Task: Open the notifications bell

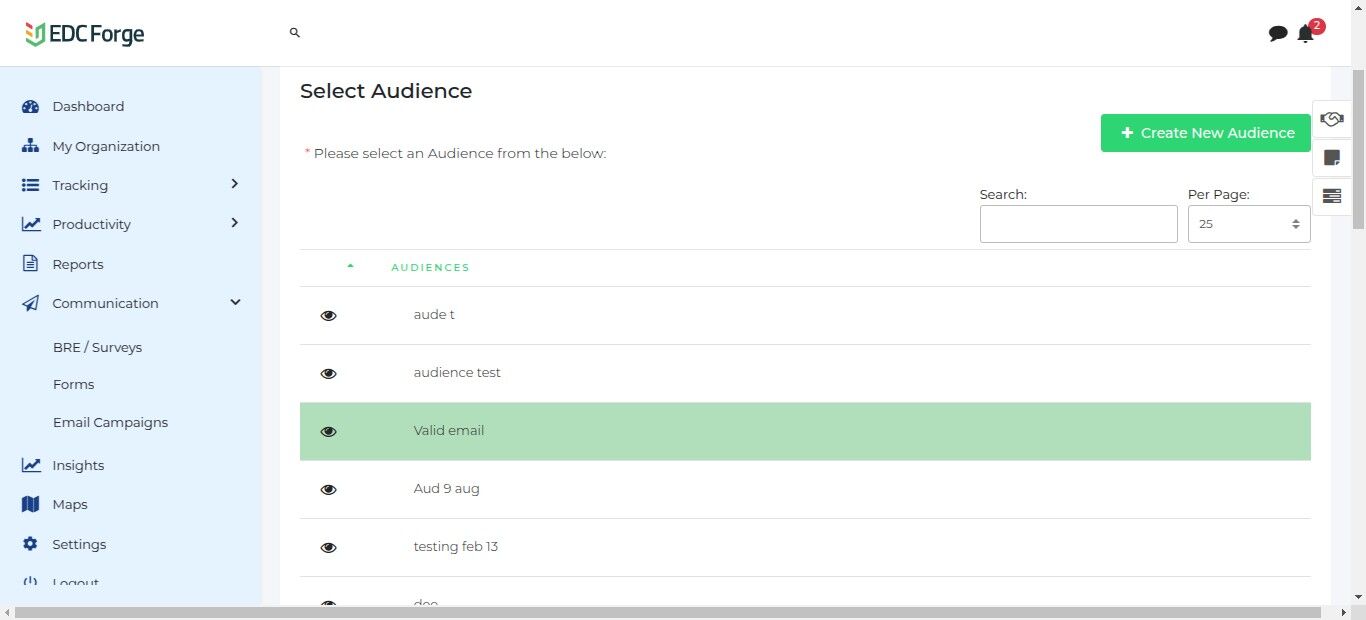Action: pyautogui.click(x=1305, y=34)
